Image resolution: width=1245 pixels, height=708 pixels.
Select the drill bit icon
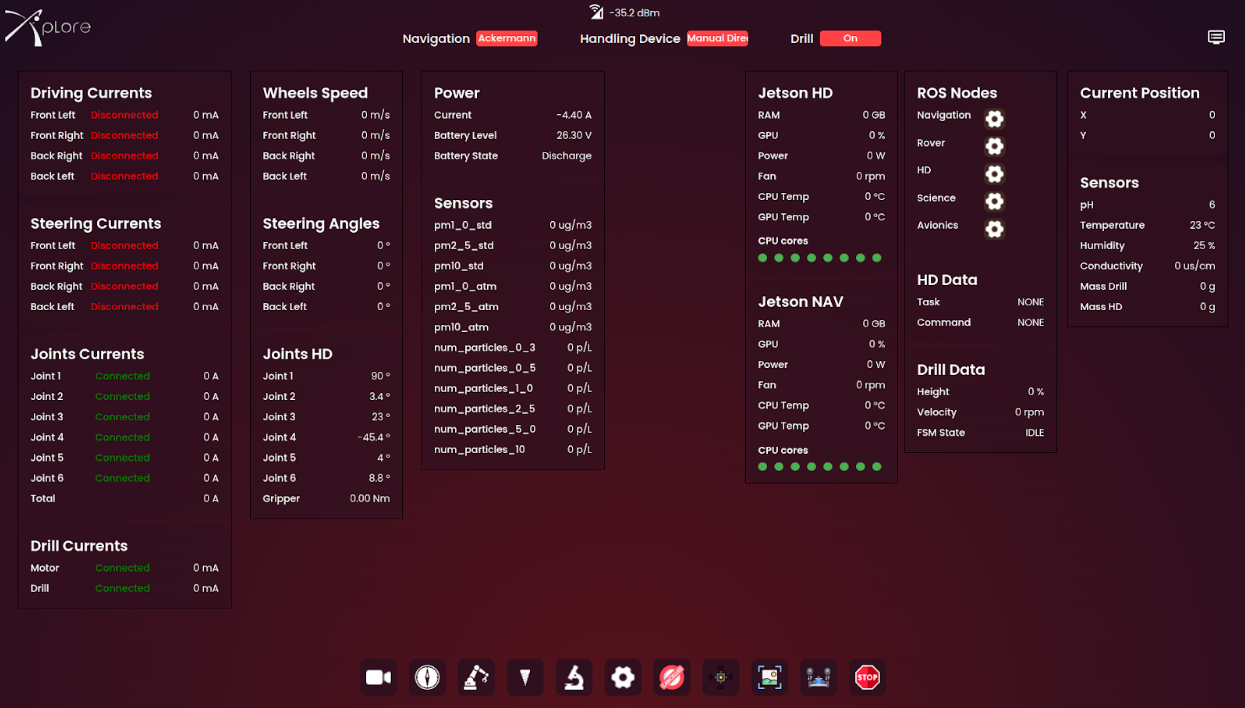coord(525,678)
